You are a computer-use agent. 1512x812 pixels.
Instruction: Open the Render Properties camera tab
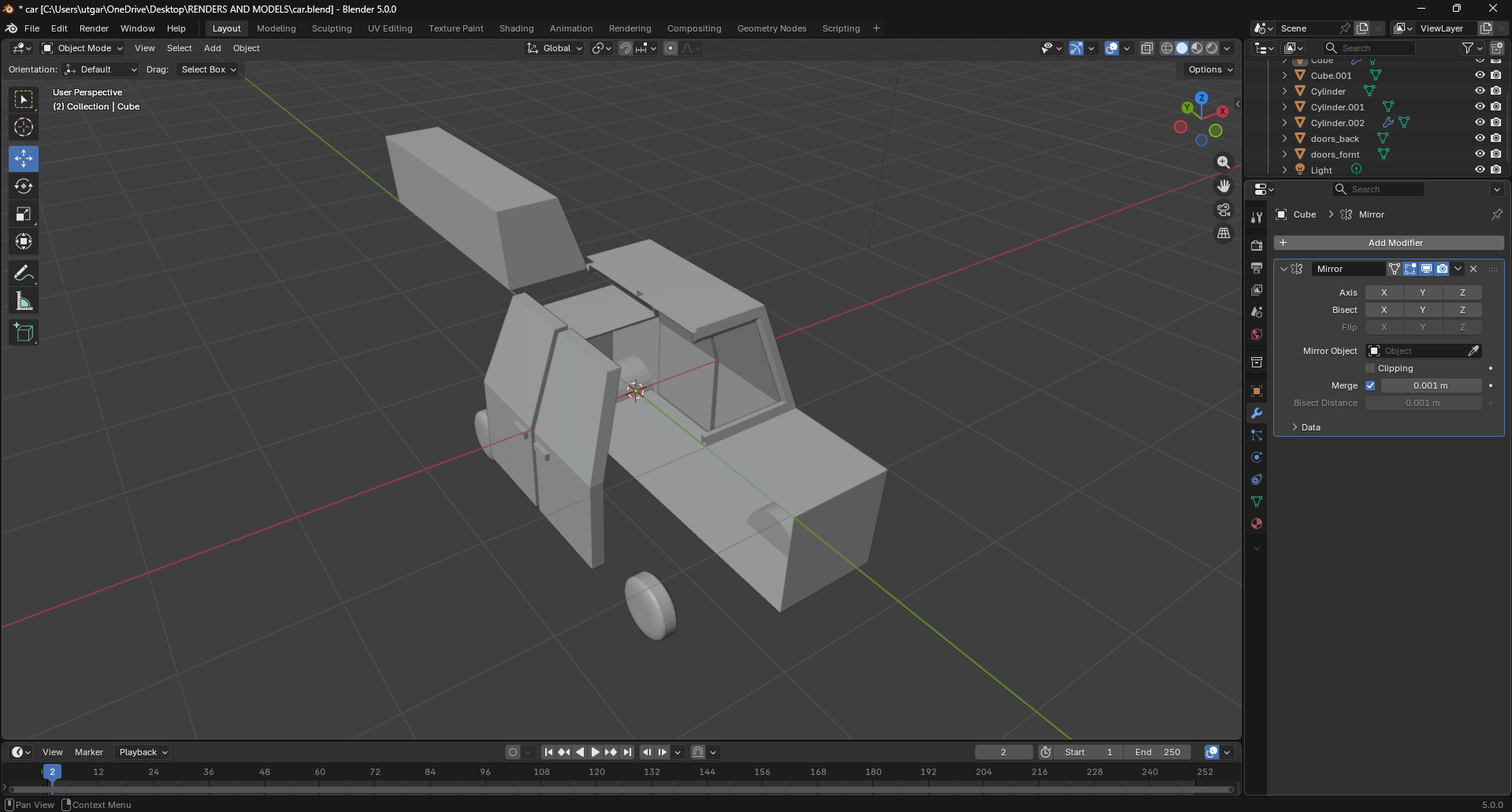pos(1257,245)
